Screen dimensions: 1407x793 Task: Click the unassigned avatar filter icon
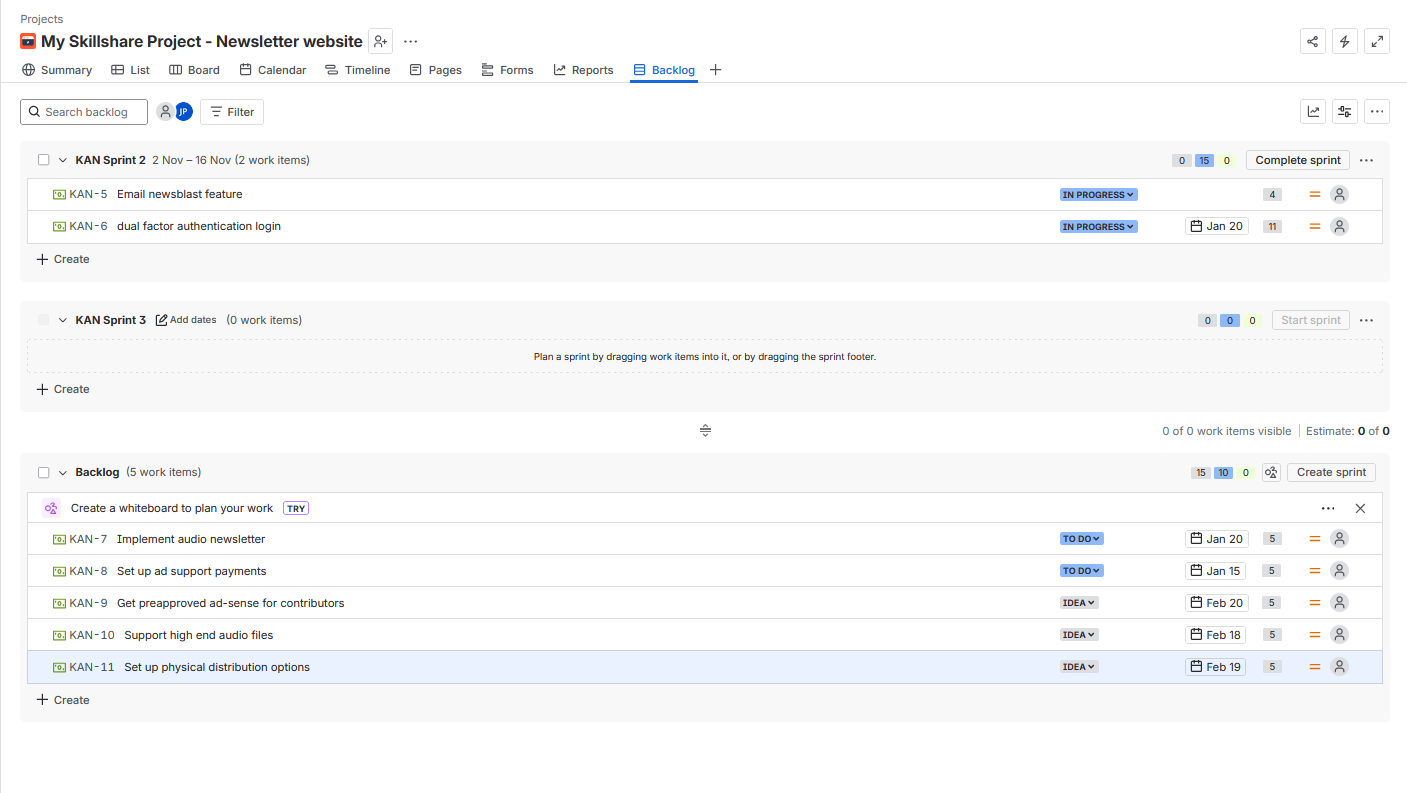click(x=165, y=112)
